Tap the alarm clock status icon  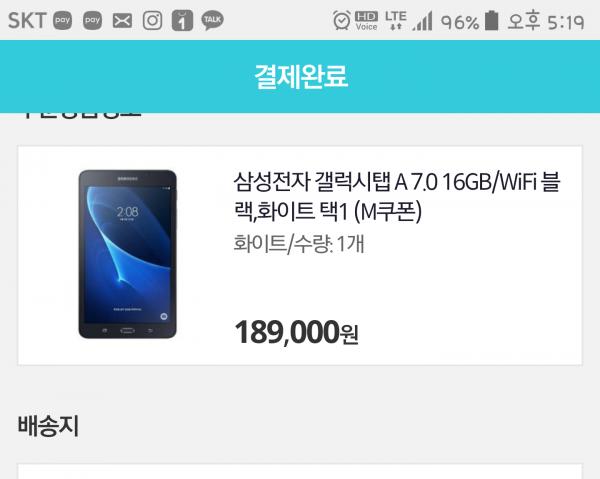click(342, 20)
